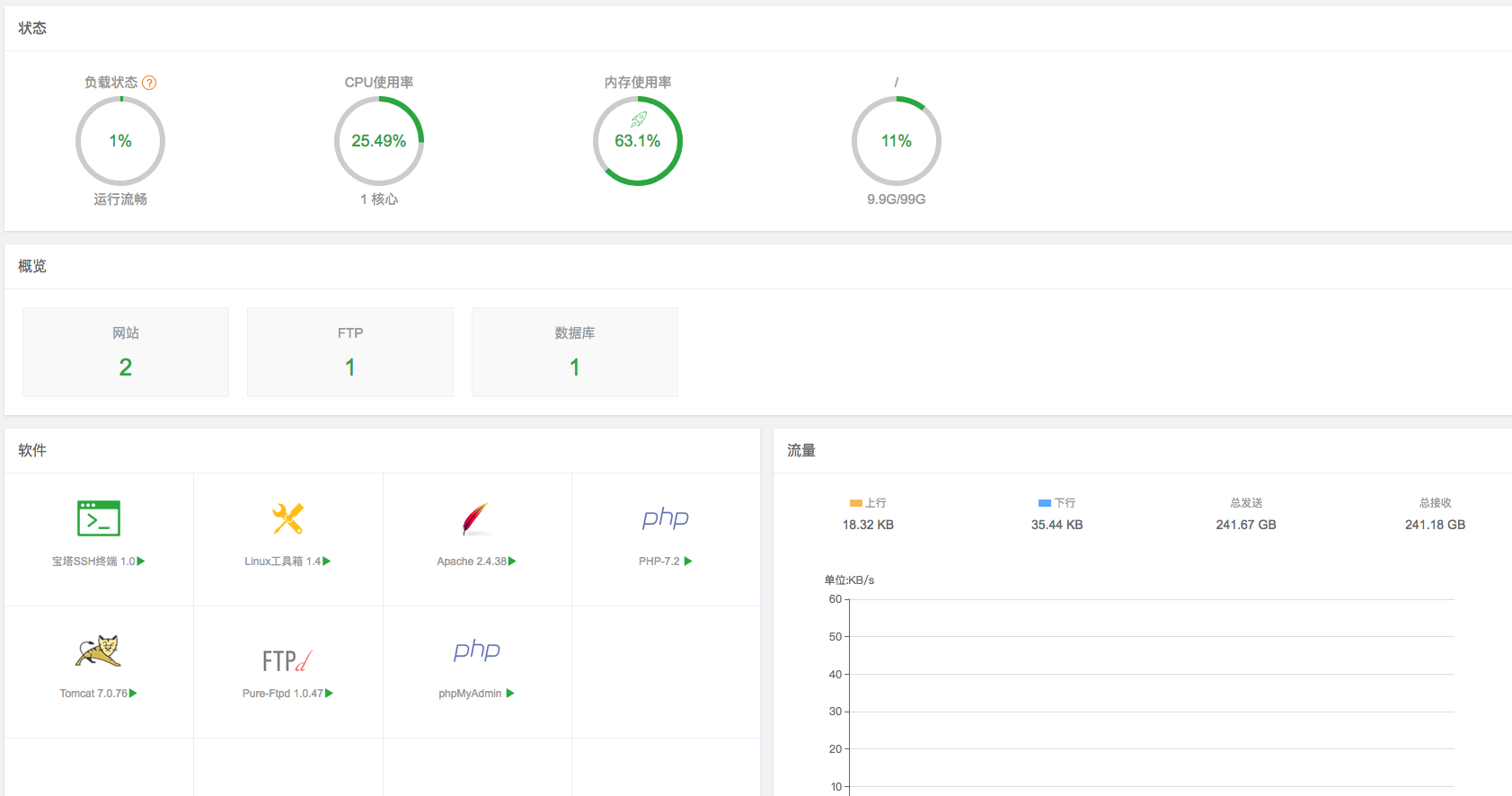Click the 总接收 label
Viewport: 1512px width, 796px height.
point(1436,503)
